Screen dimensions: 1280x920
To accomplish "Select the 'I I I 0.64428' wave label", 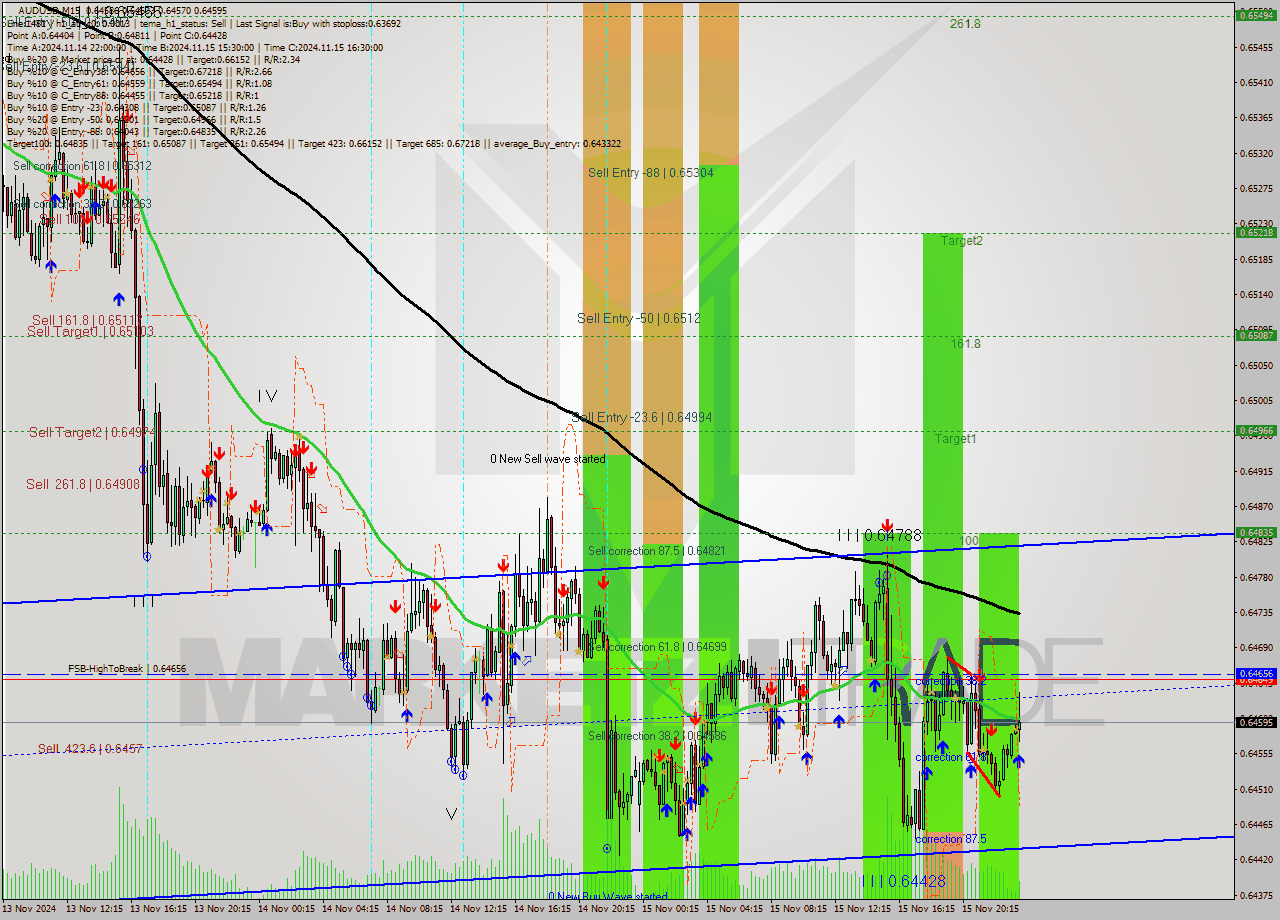I will (x=905, y=880).
